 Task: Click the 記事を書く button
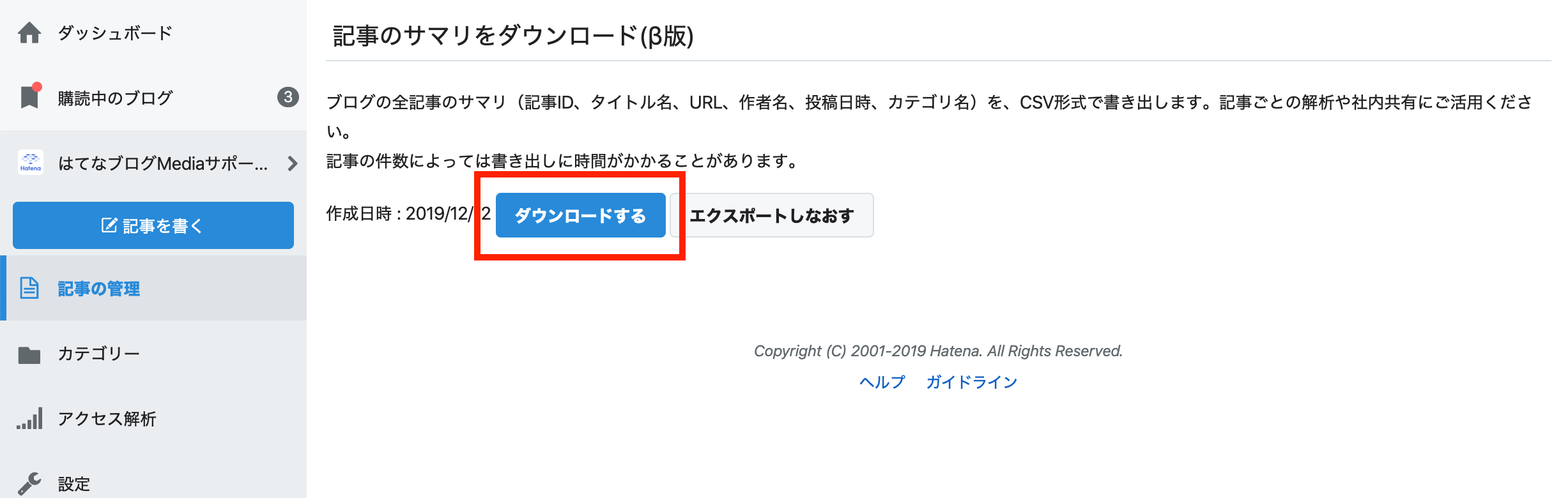click(152, 225)
